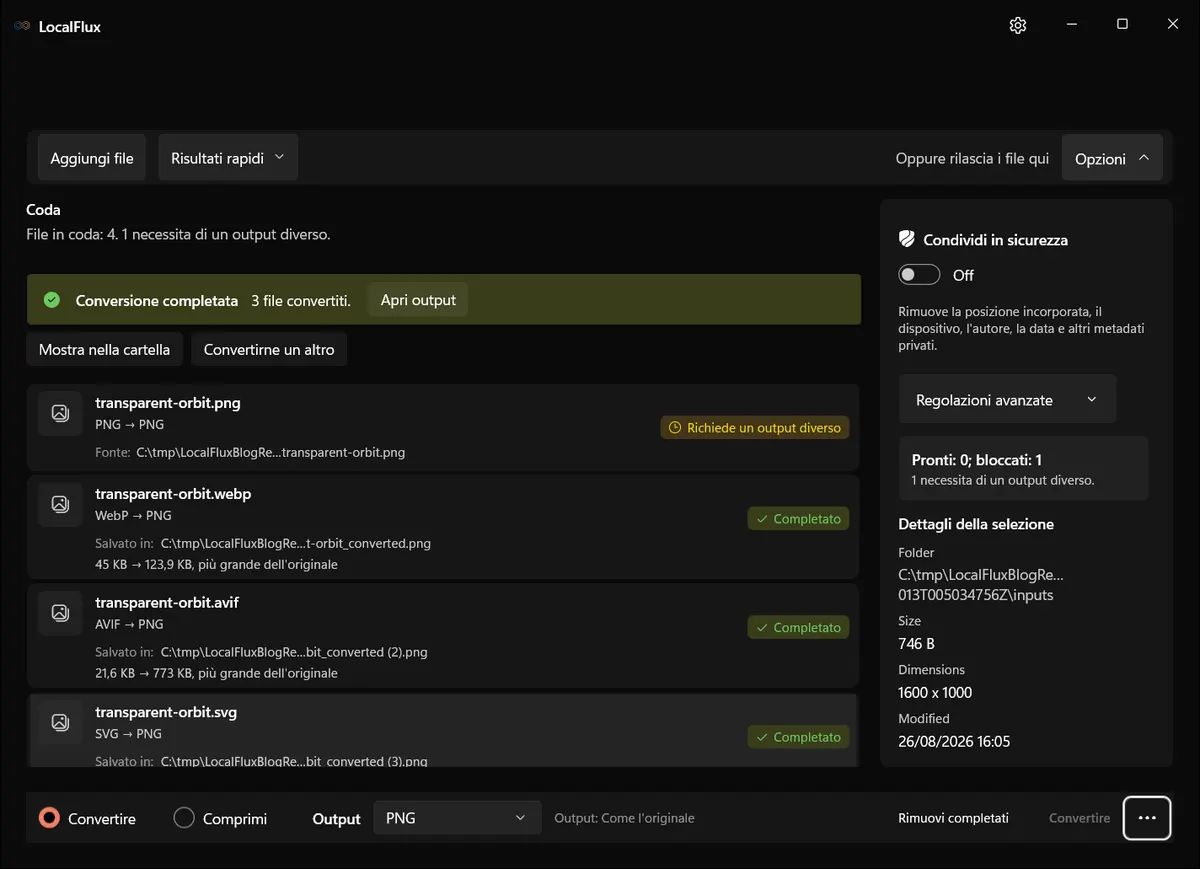Click the 3 file convertiti text
1200x869 pixels.
click(301, 300)
